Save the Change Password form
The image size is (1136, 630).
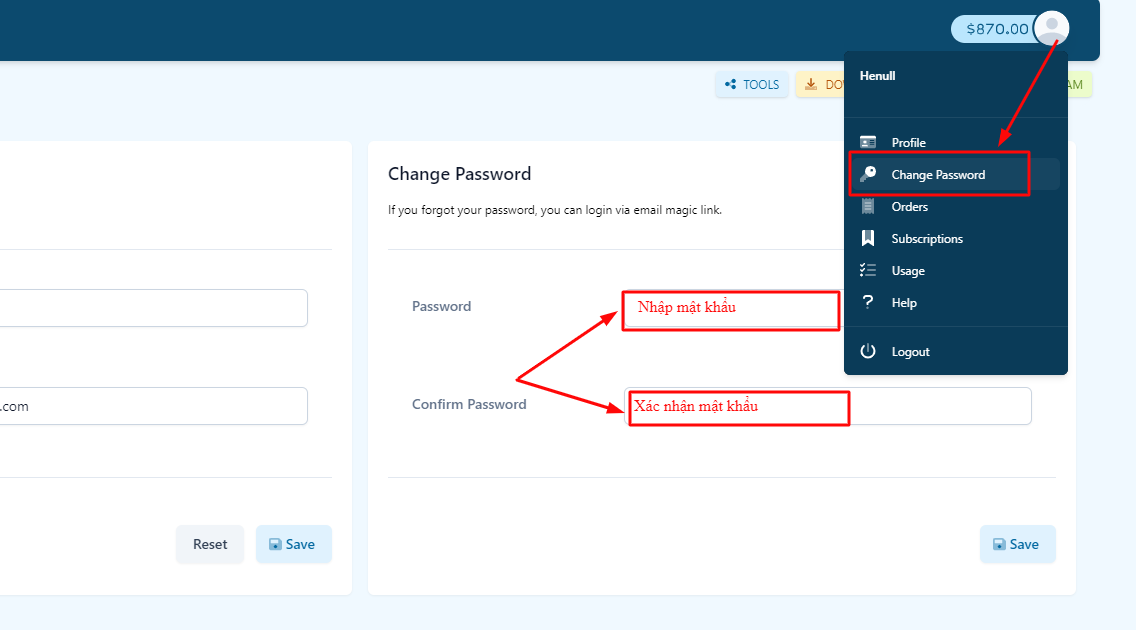coord(1017,544)
